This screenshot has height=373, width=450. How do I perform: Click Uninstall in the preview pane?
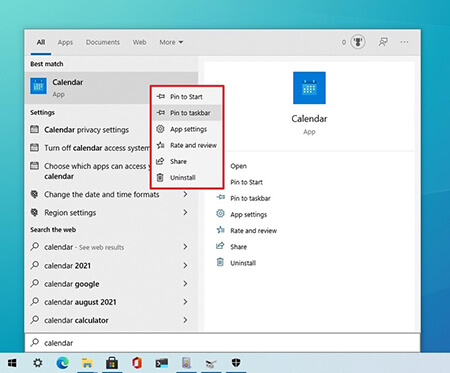(x=243, y=263)
